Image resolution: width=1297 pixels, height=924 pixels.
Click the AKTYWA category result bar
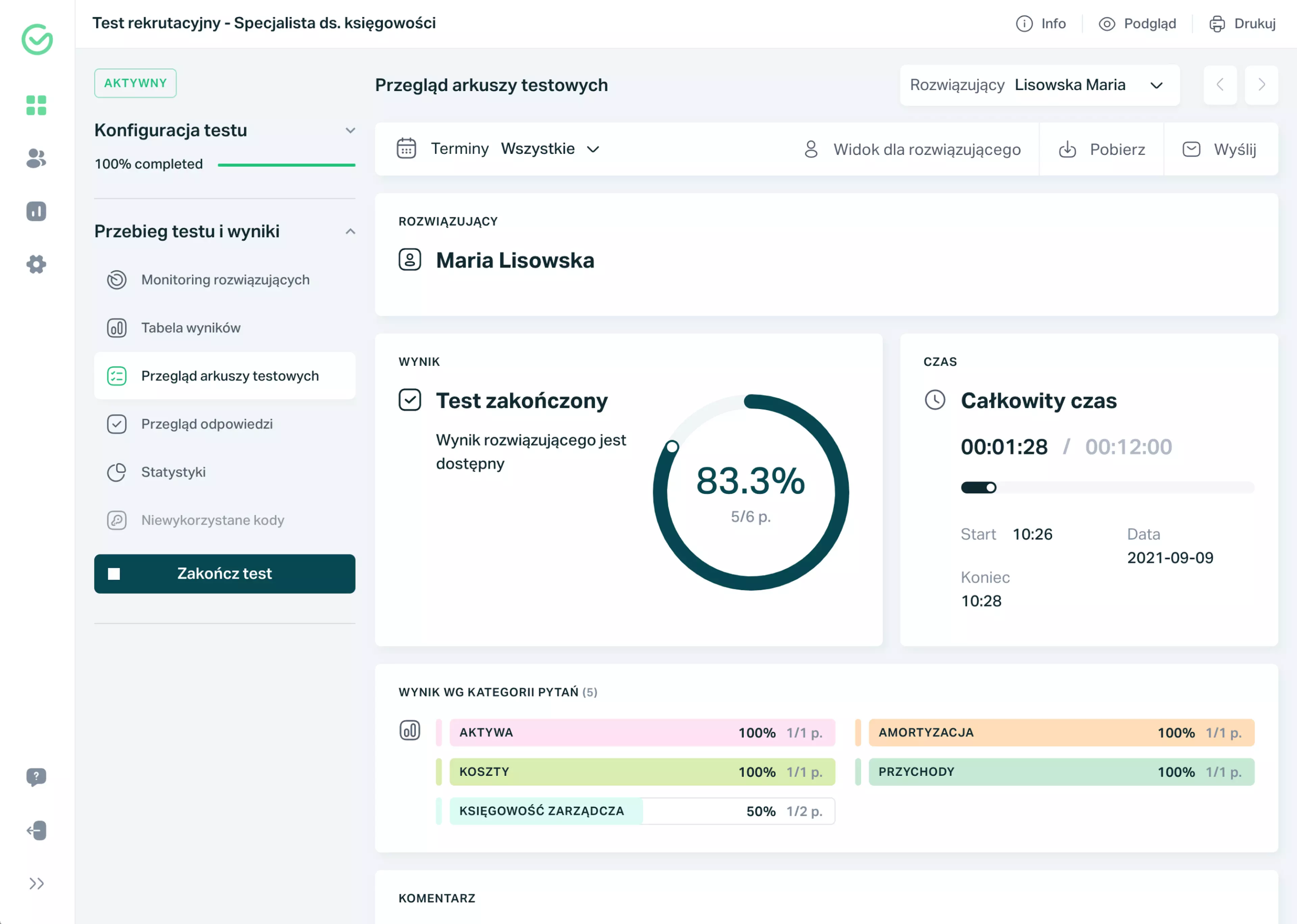click(x=642, y=732)
